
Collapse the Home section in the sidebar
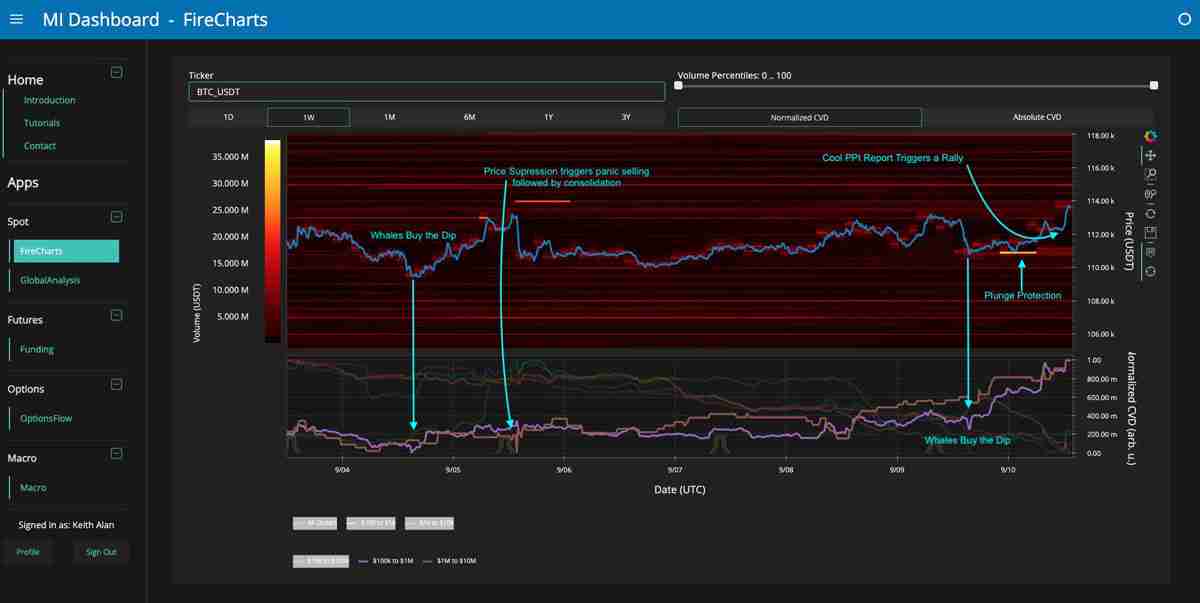click(x=117, y=73)
